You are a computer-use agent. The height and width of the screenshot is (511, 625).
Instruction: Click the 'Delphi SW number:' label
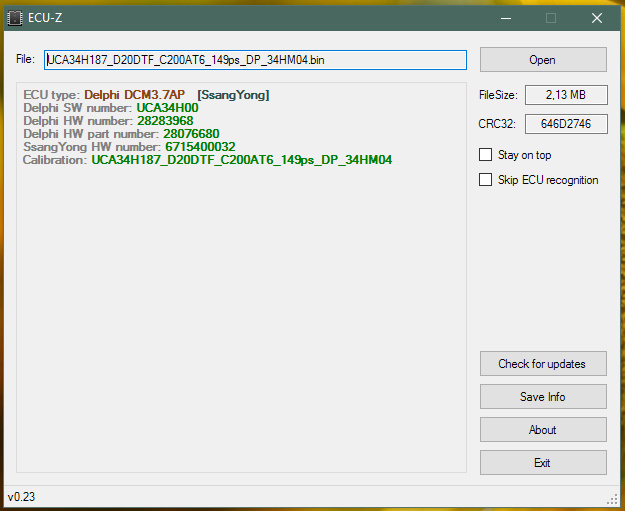tap(77, 108)
